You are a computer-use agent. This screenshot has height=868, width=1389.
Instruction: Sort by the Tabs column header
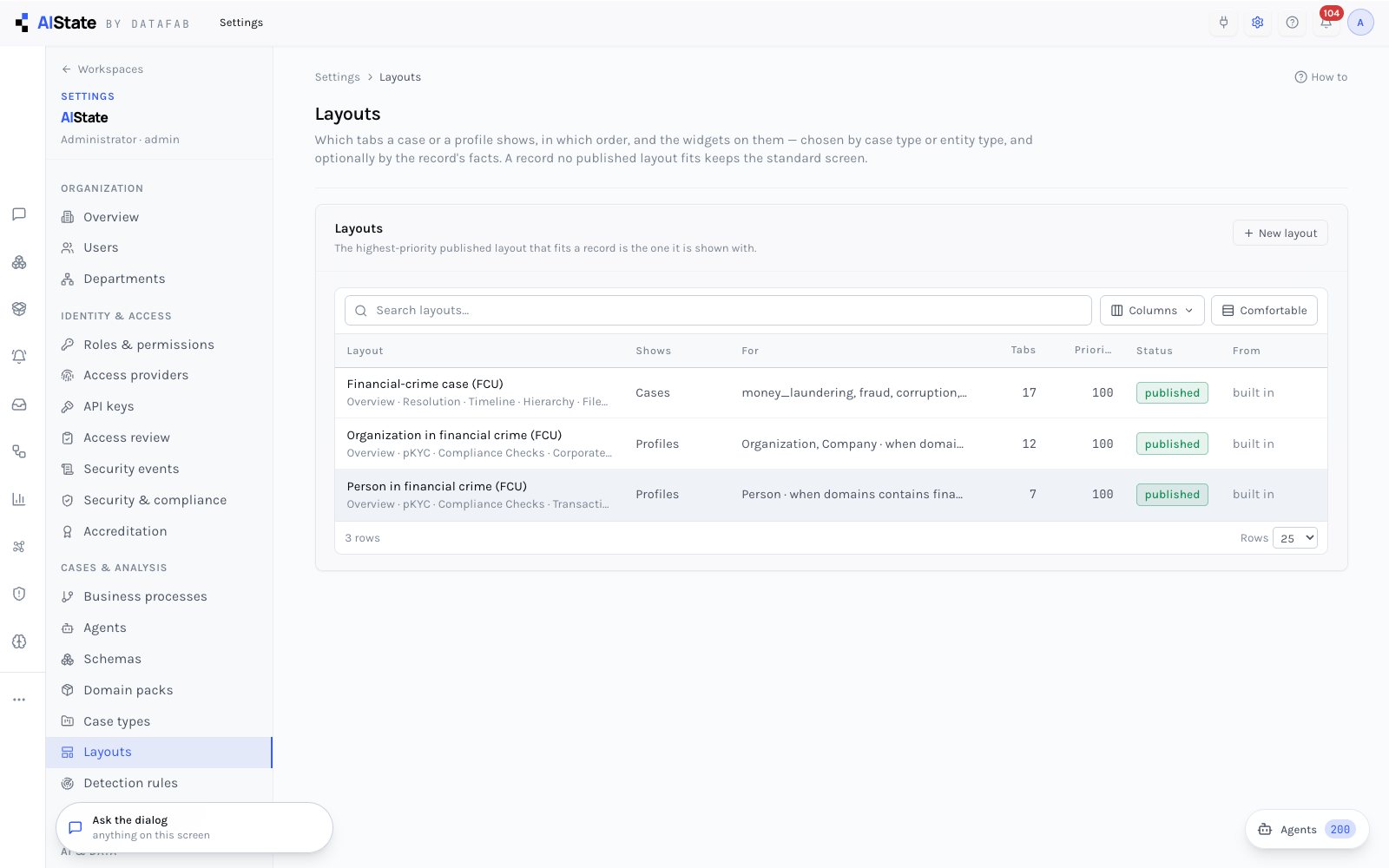[1023, 351]
